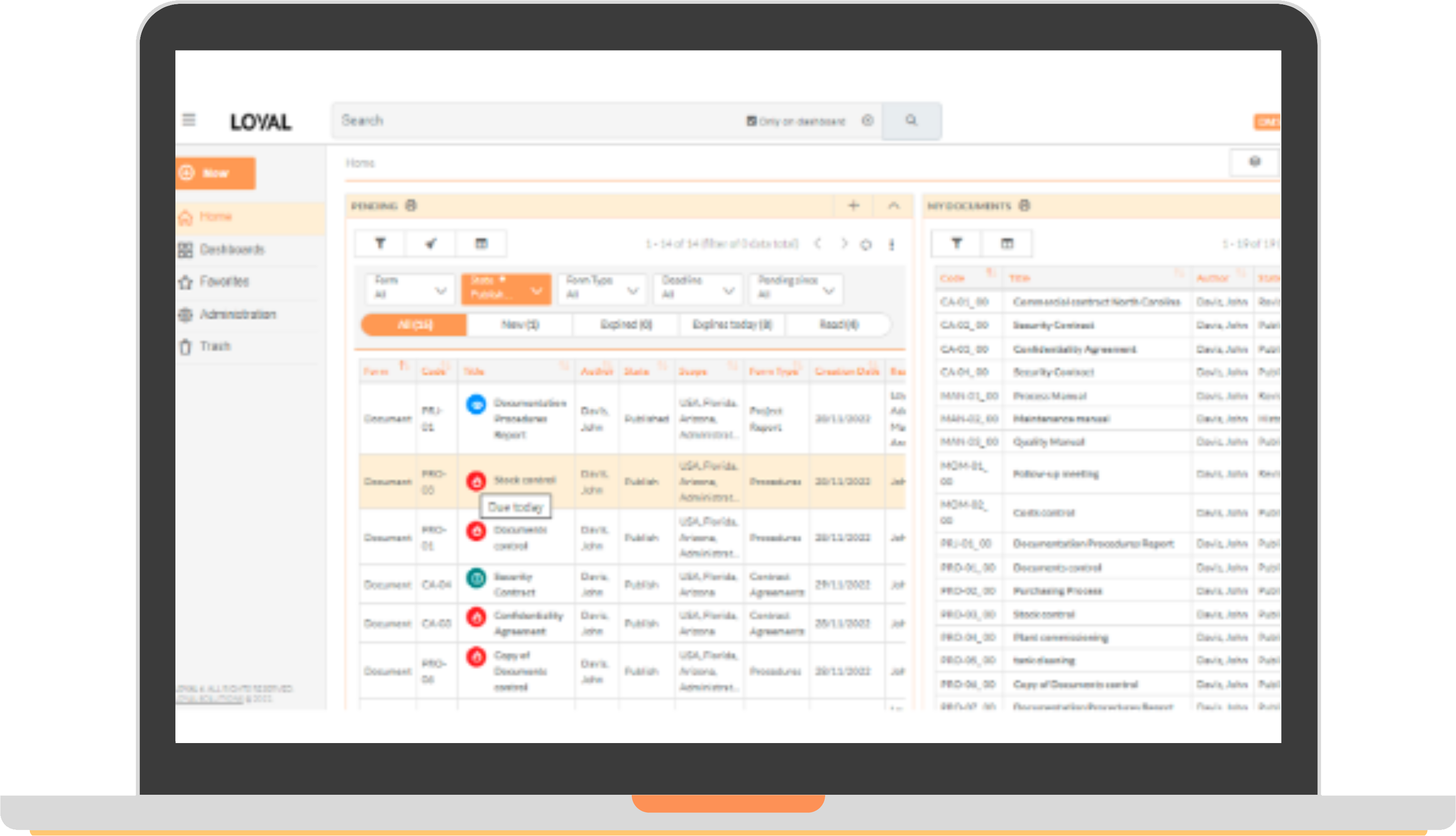Open the hamburger menu next to LOYAL logo
This screenshot has height=836, width=1456.
188,120
